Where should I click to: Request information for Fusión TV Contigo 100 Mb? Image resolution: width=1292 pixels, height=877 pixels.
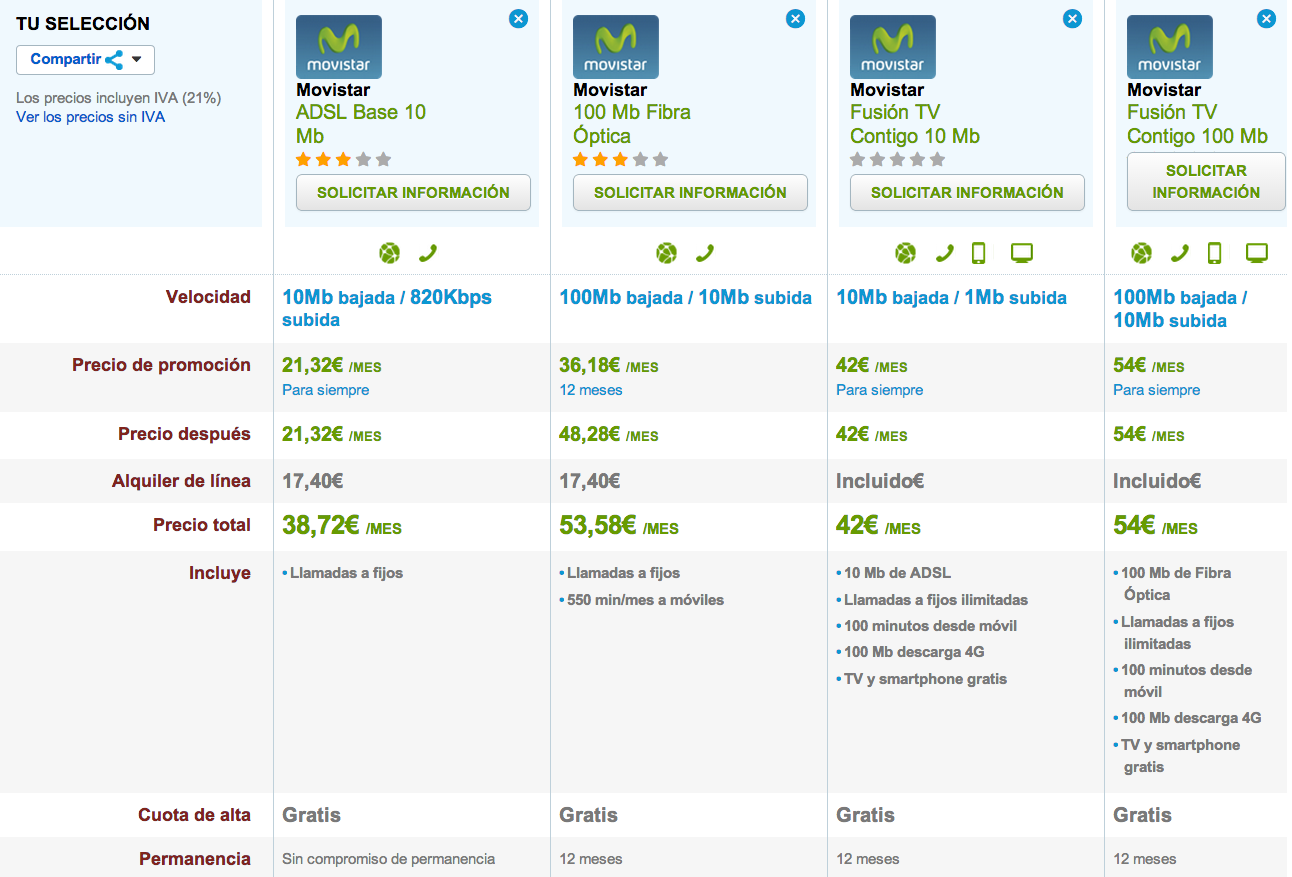(x=1206, y=181)
